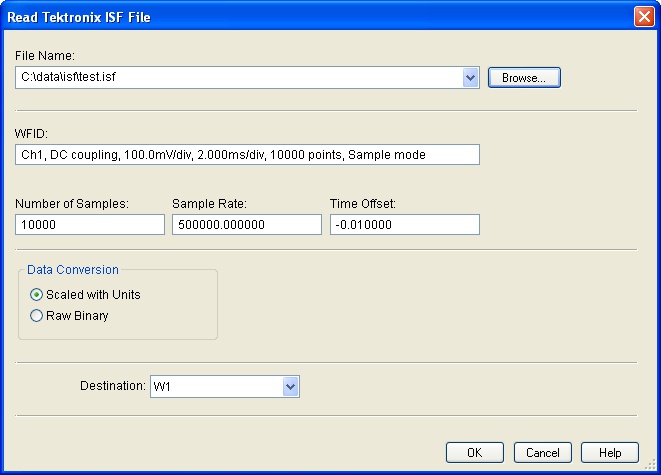
Task: Click the "Time Offset:" label
Action: 363,204
